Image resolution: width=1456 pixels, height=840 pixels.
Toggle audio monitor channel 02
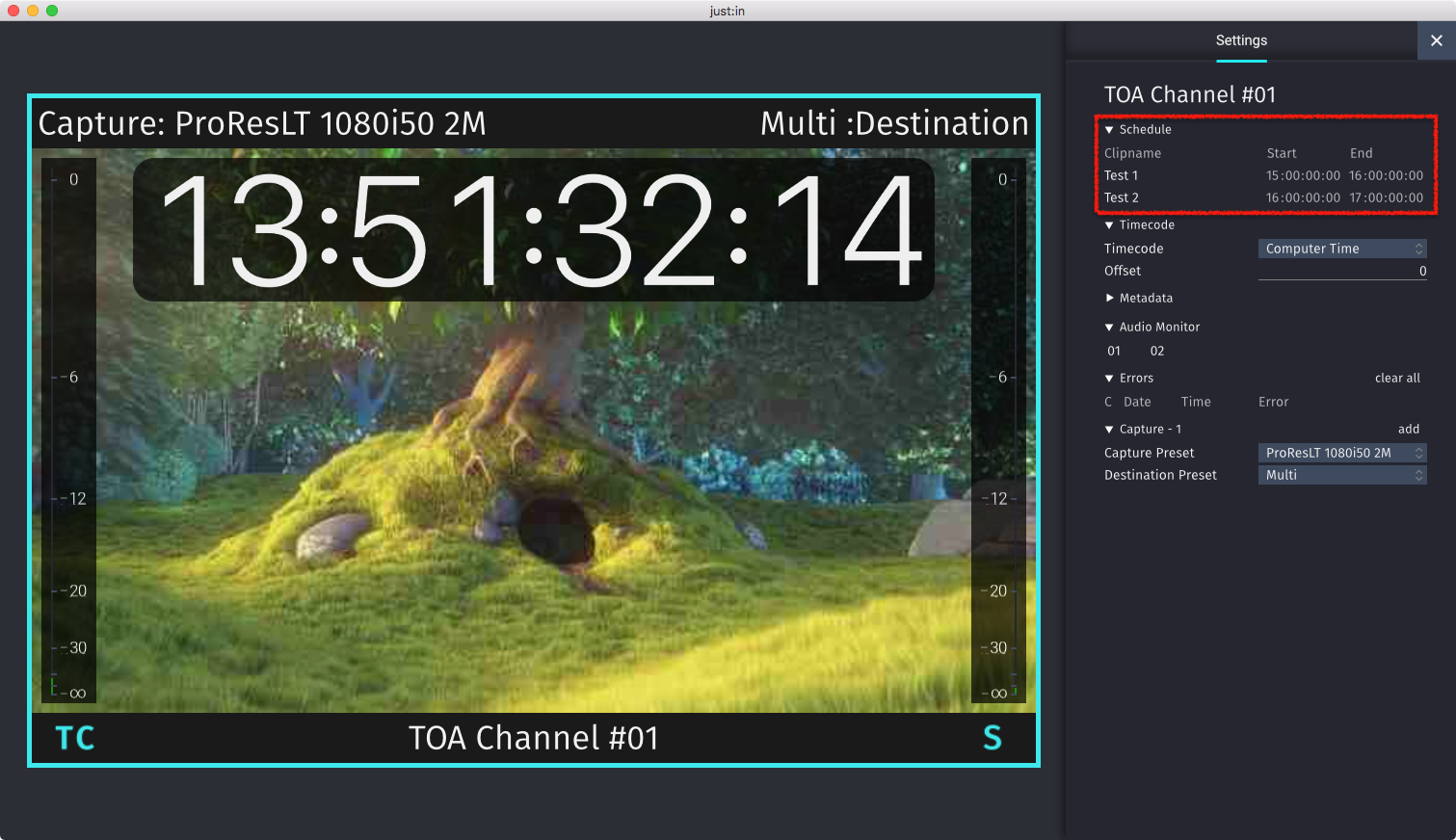tap(1157, 352)
